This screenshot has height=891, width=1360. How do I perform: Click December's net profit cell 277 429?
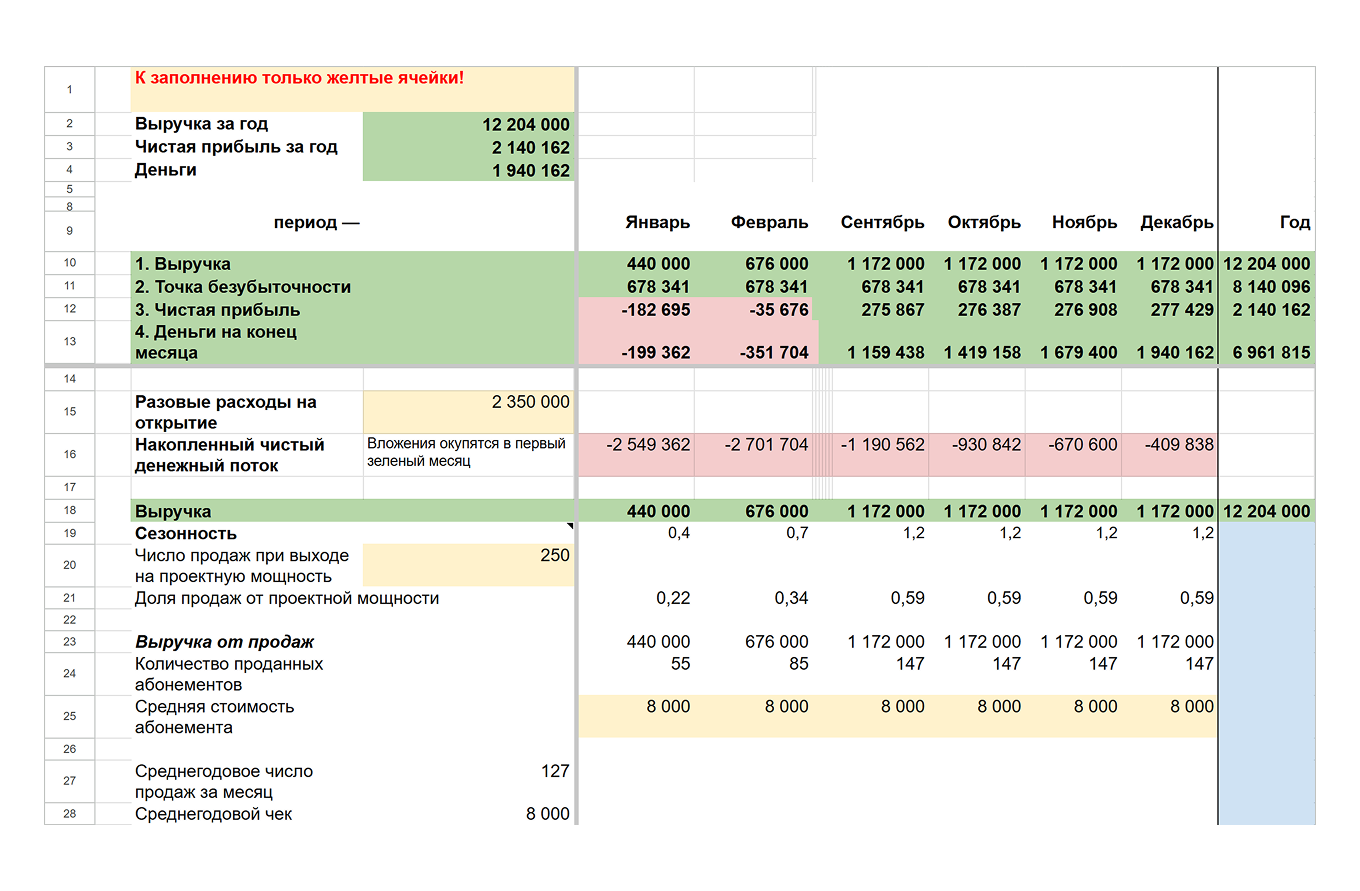pyautogui.click(x=1169, y=310)
